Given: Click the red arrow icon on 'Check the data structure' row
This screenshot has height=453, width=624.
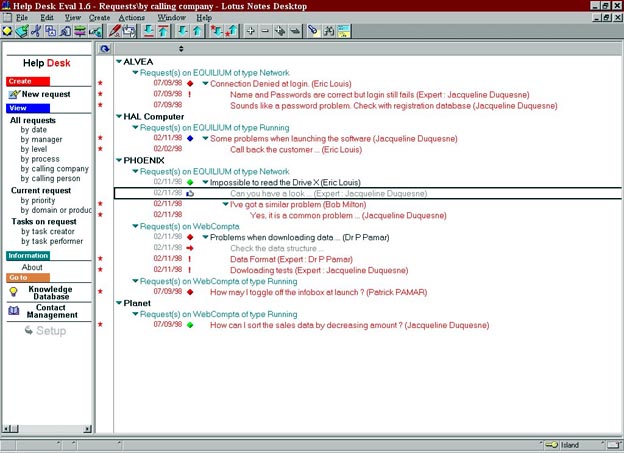Looking at the screenshot, I should pos(190,248).
